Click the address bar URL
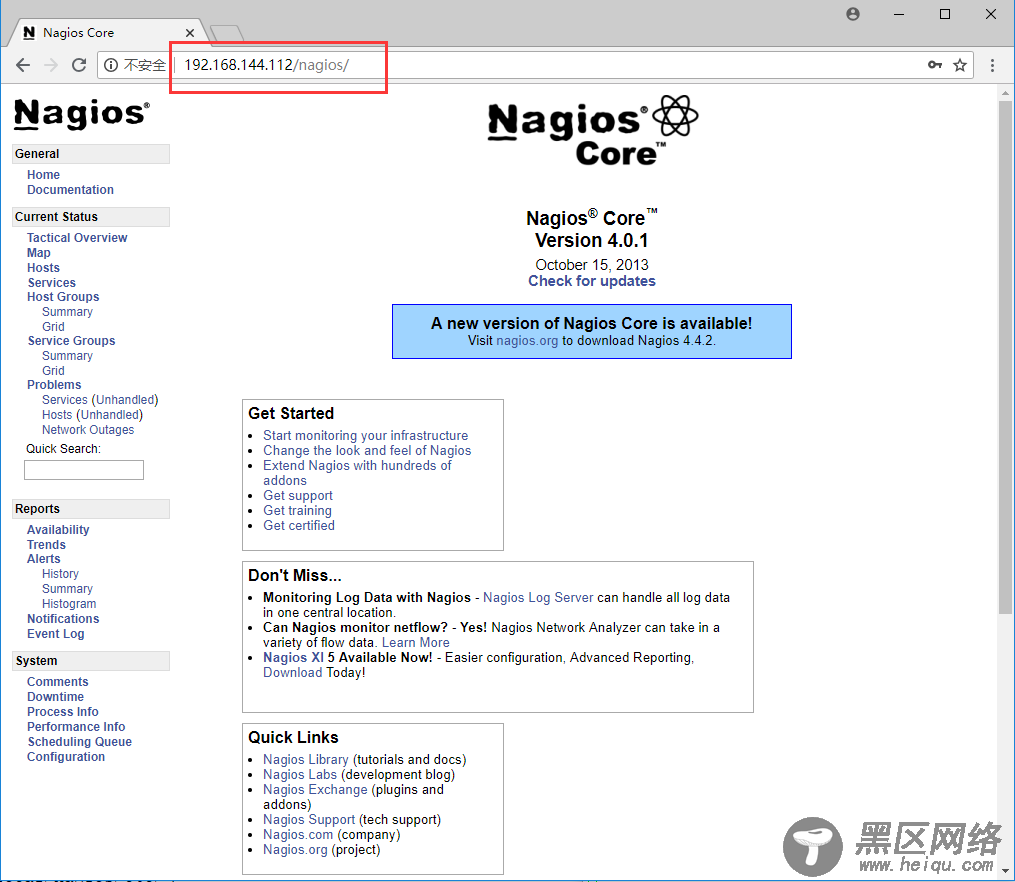 (x=266, y=65)
